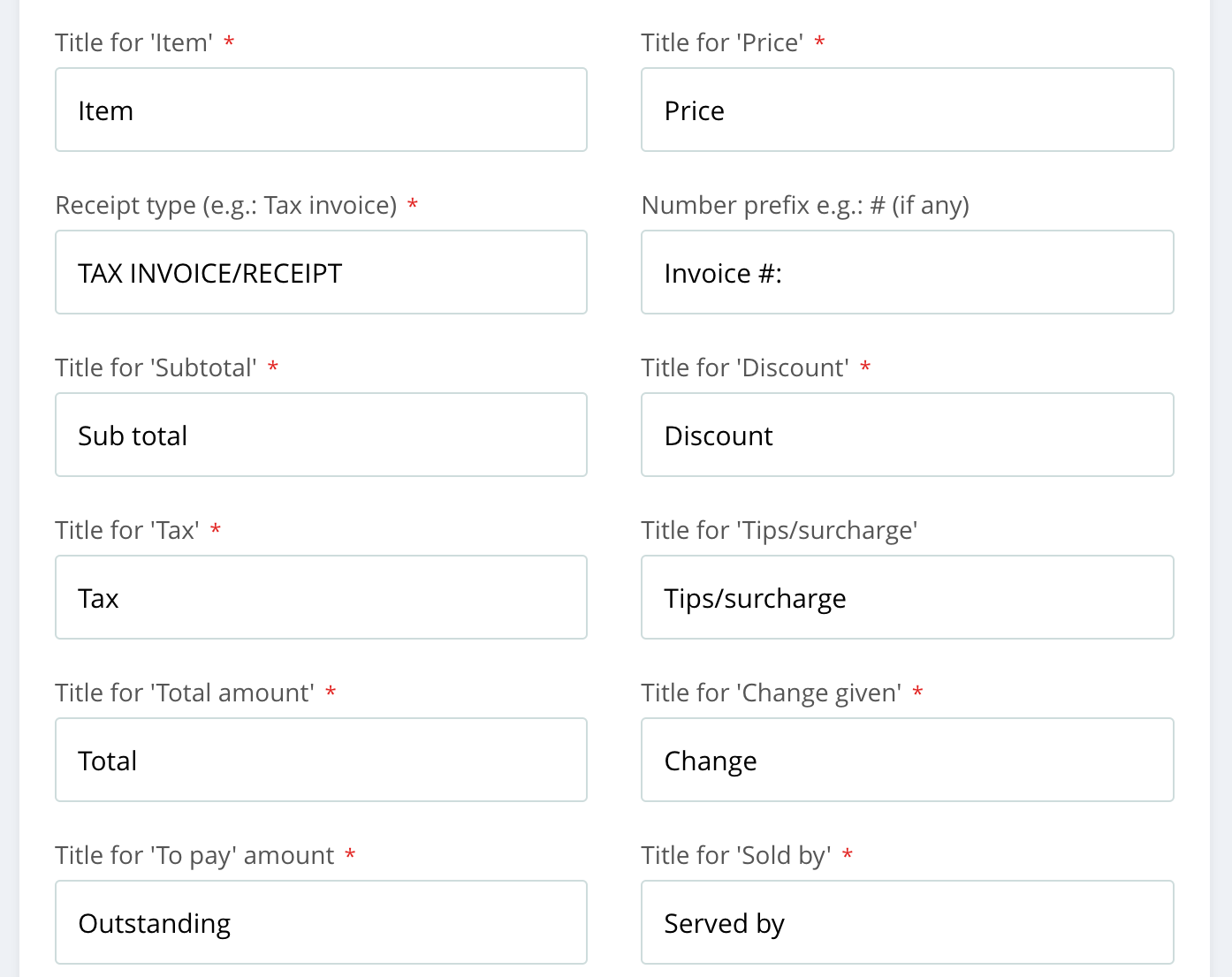Image resolution: width=1232 pixels, height=977 pixels.
Task: Click the Title for 'Item' input field
Action: pyautogui.click(x=321, y=110)
